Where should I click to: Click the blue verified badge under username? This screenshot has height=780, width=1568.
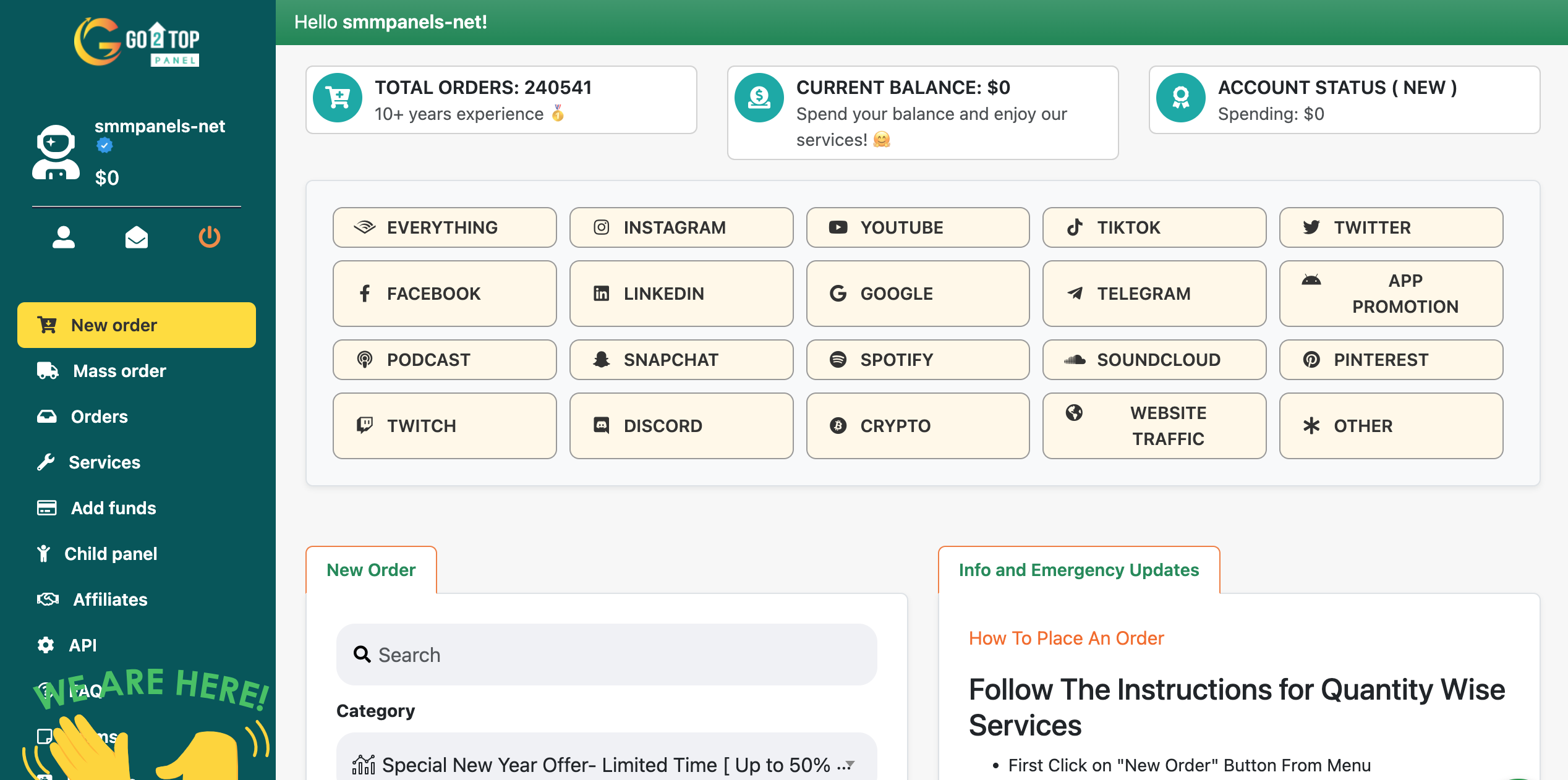pyautogui.click(x=104, y=146)
